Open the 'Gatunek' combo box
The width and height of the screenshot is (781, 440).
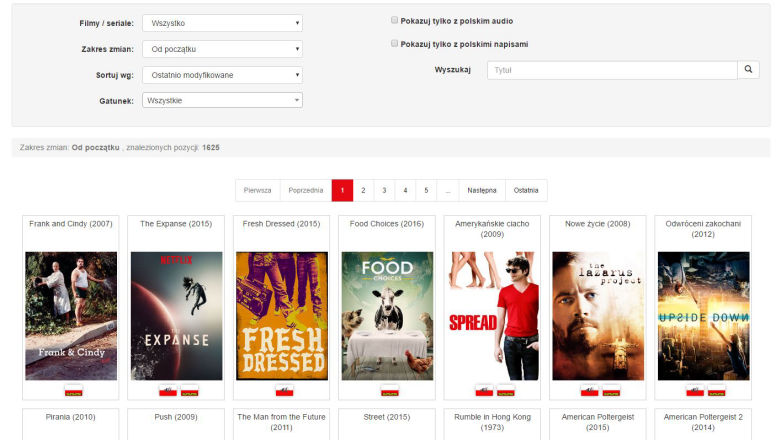[x=222, y=100]
